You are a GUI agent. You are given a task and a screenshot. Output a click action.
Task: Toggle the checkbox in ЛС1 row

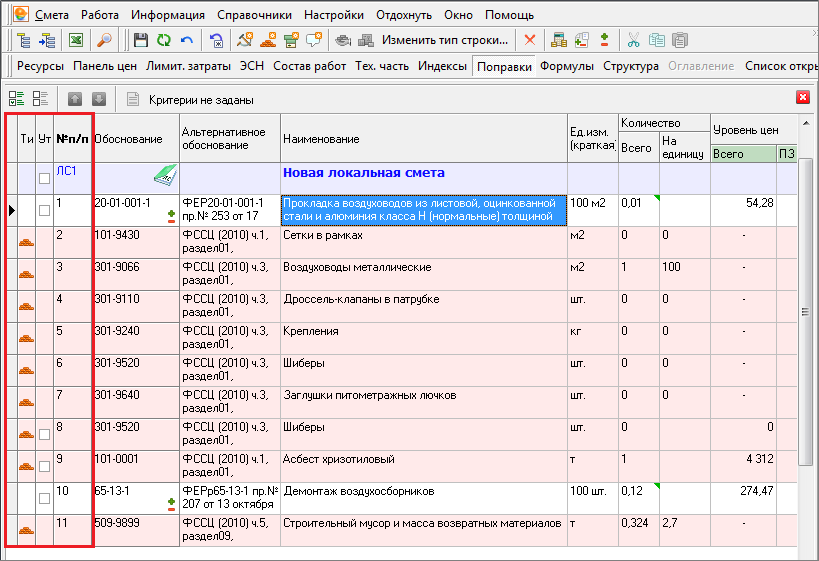44,178
